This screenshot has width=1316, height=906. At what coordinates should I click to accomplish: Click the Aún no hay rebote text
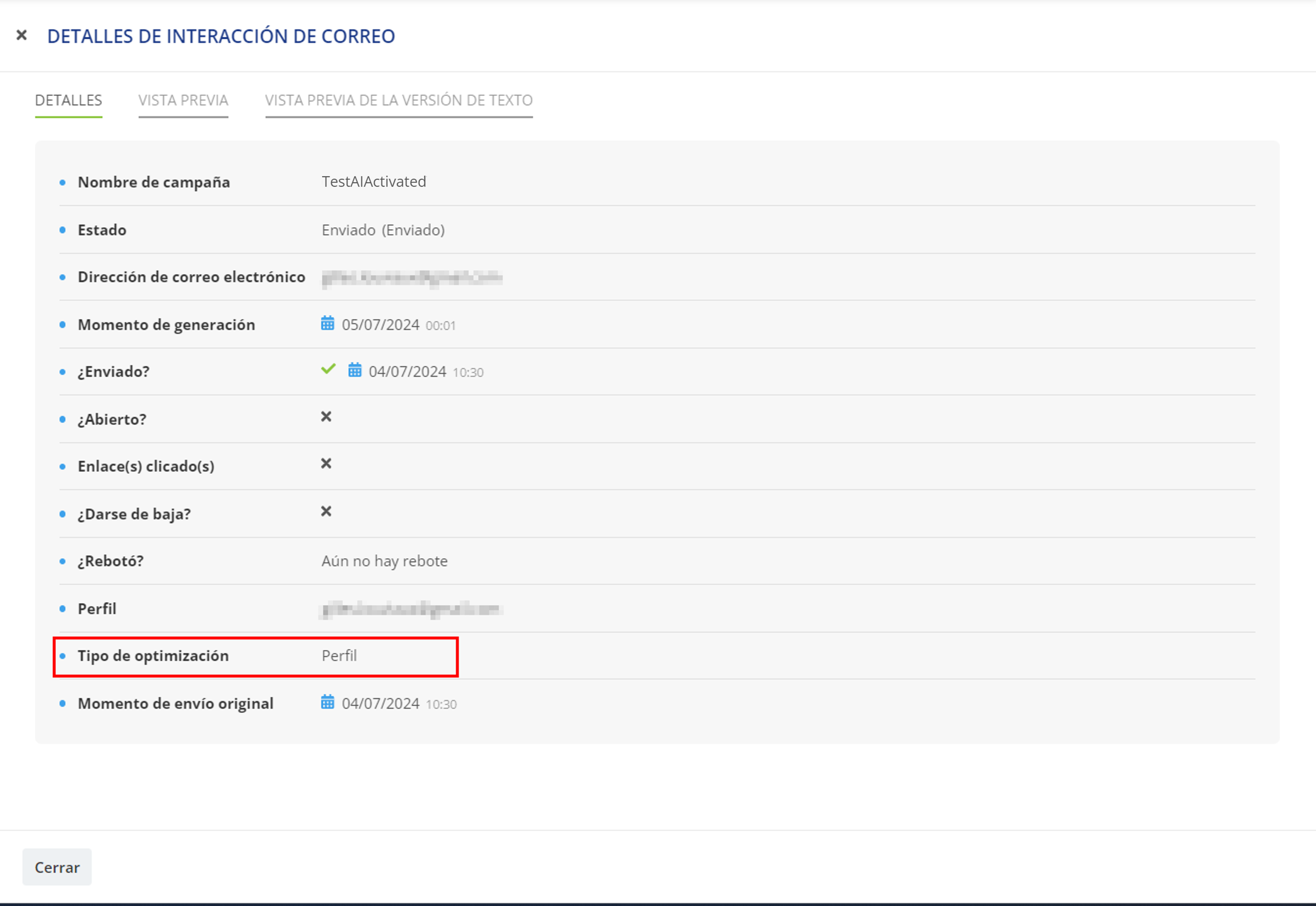pyautogui.click(x=385, y=562)
